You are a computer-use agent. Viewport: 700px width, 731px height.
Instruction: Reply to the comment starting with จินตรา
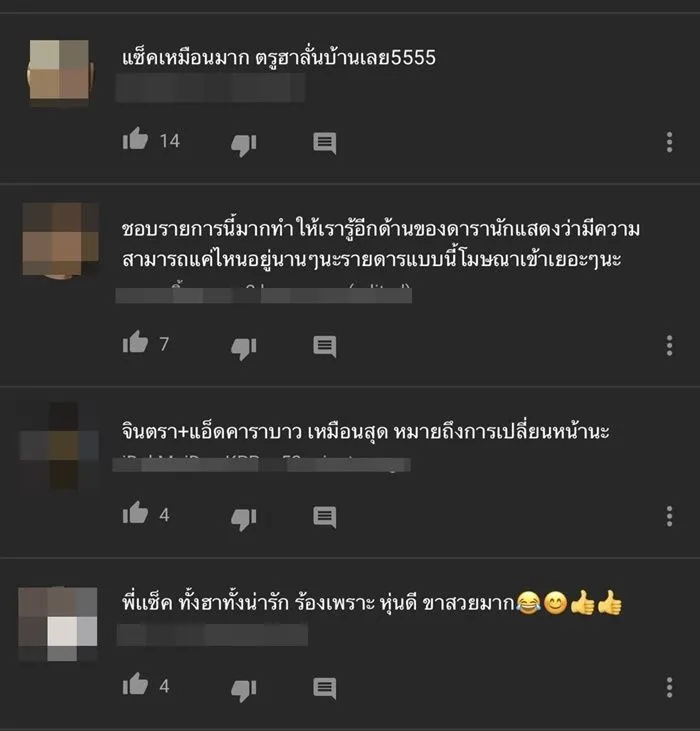coord(325,517)
